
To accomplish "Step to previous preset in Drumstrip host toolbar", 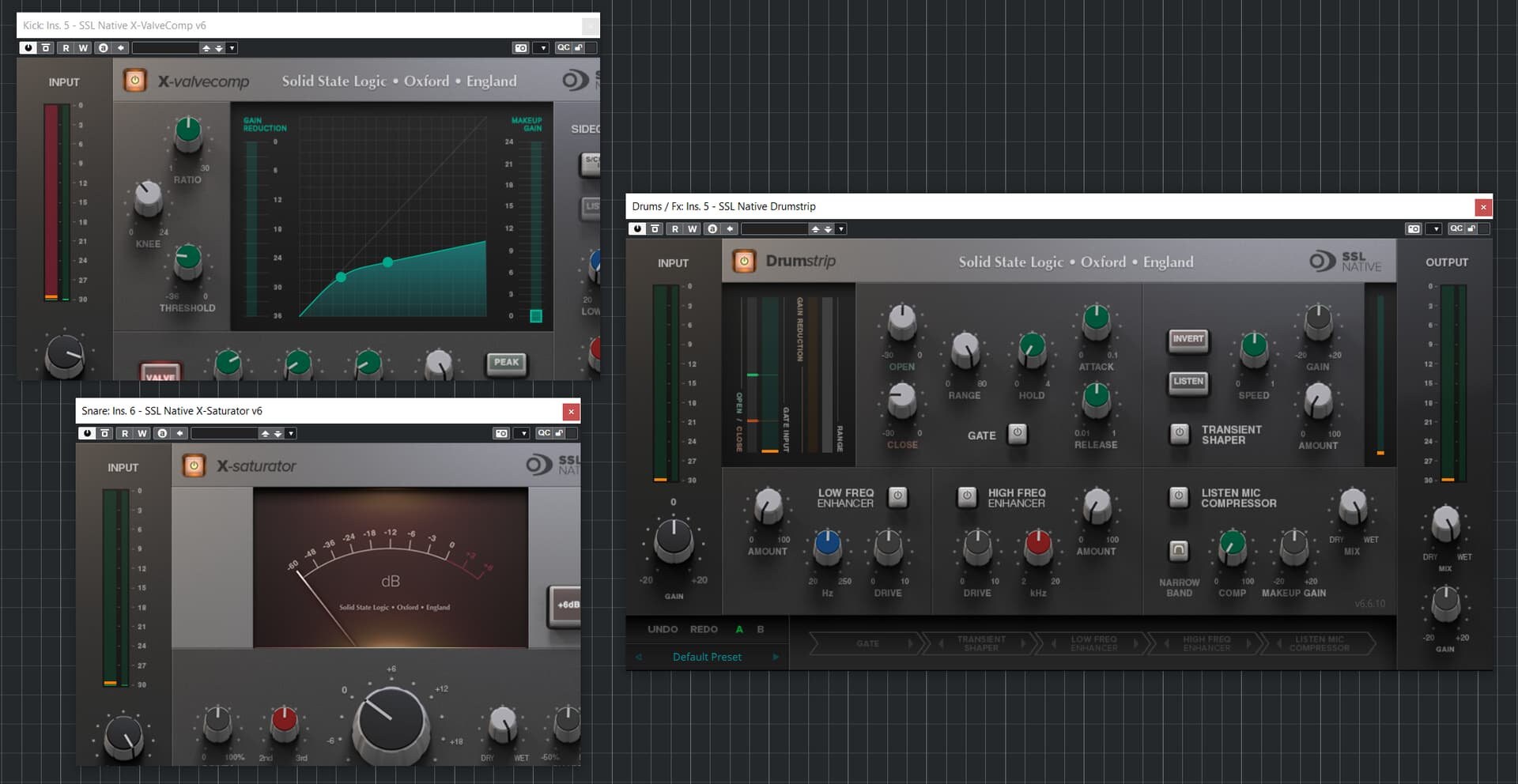I will [815, 228].
